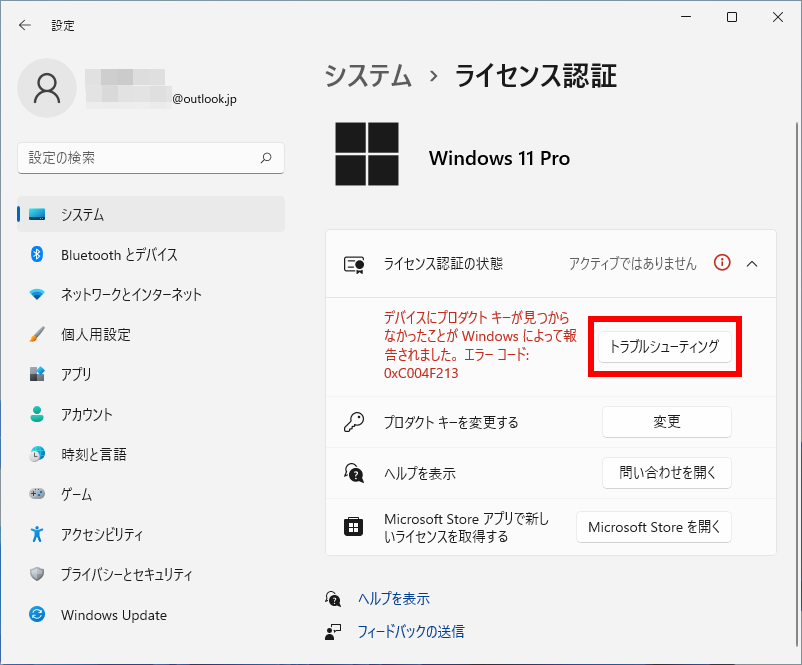Click the アクセシビリティ person icon
This screenshot has height=665, width=802.
coord(37,534)
